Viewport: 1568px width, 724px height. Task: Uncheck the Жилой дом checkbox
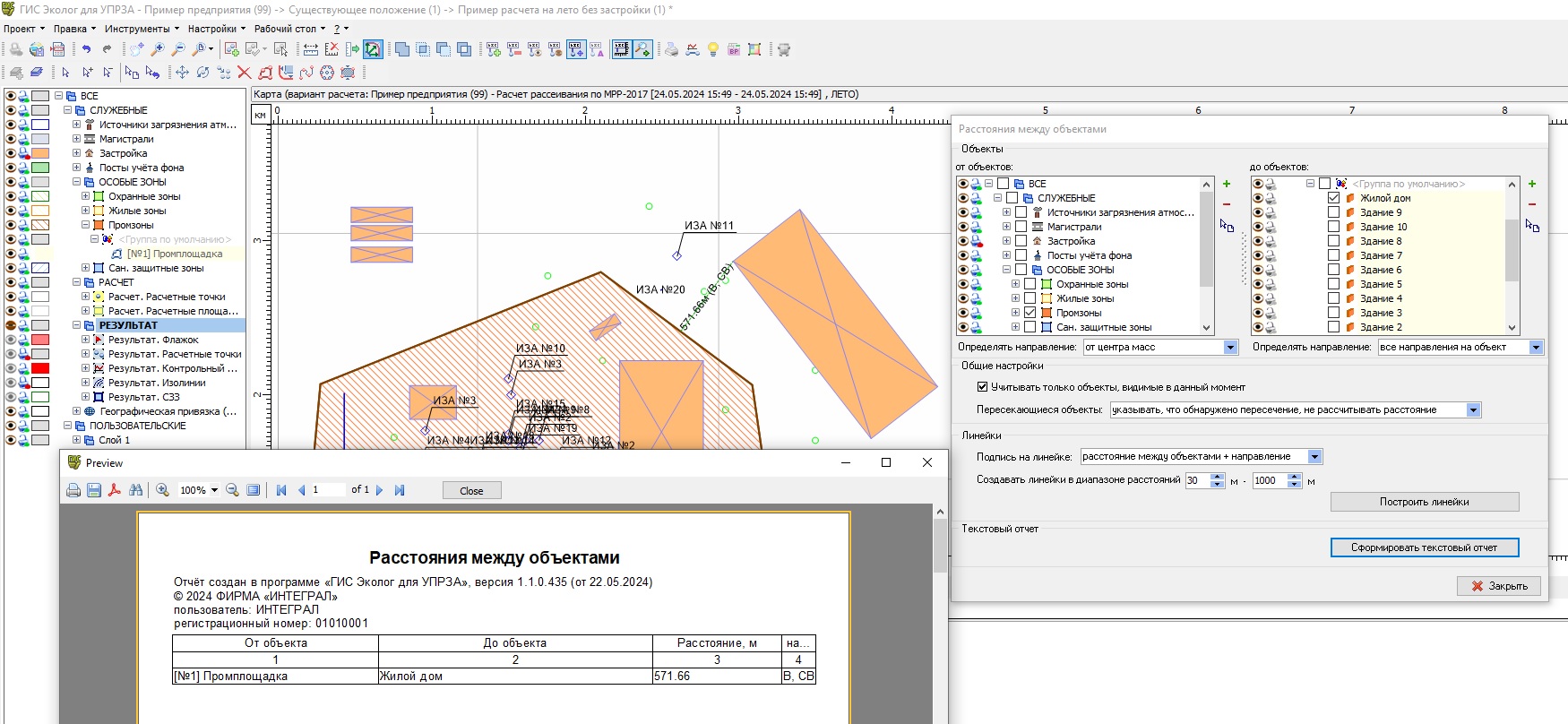tap(1333, 198)
